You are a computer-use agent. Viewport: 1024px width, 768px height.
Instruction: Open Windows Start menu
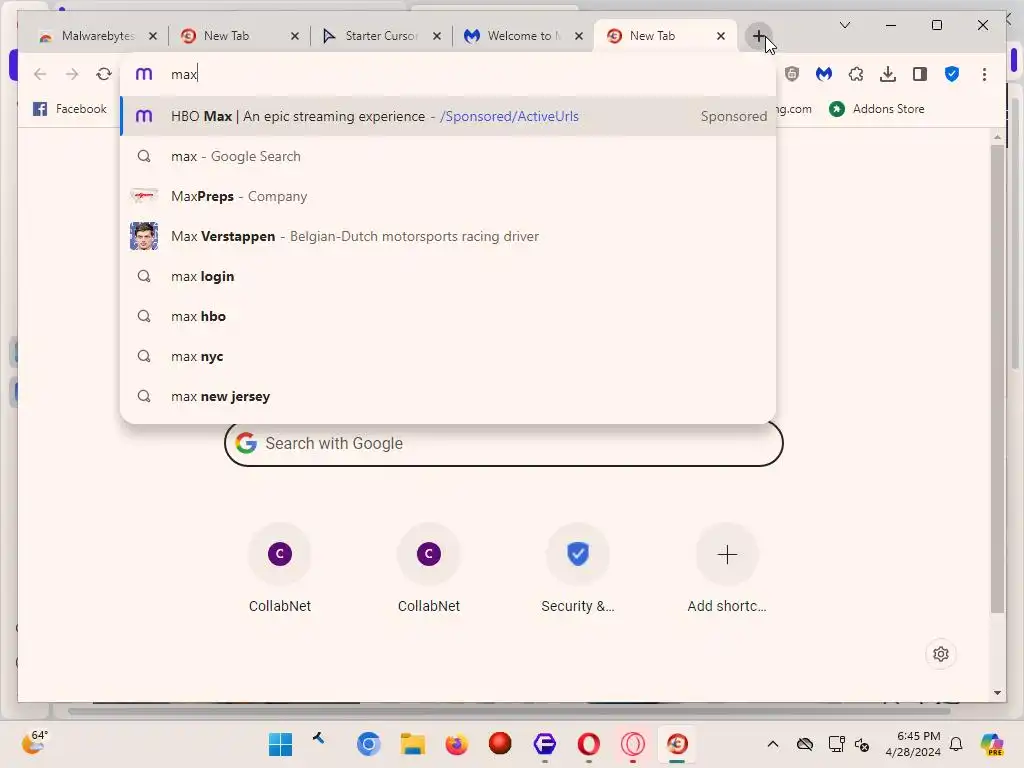pyautogui.click(x=280, y=744)
